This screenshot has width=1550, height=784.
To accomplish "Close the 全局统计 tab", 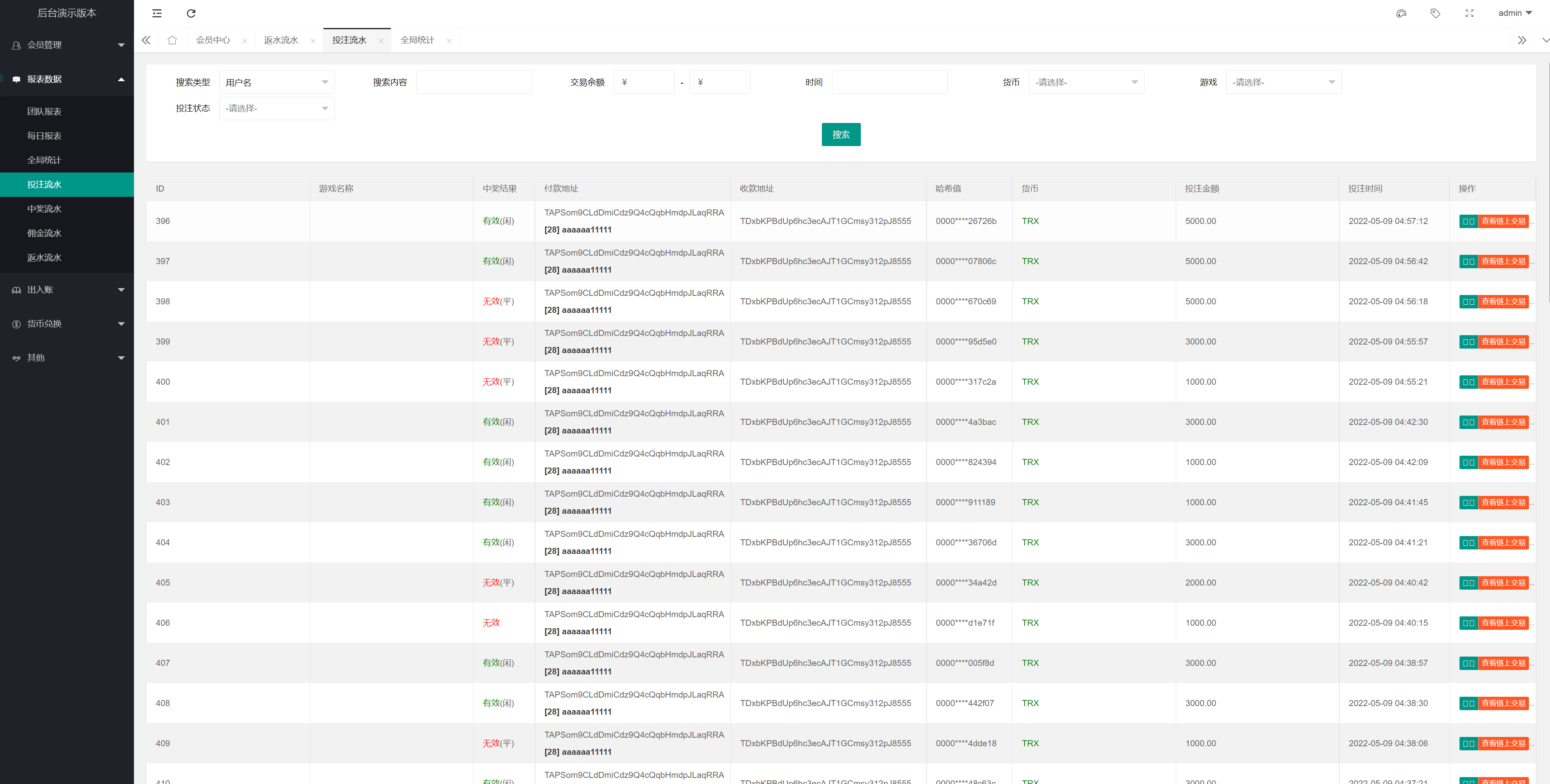I will tap(449, 41).
